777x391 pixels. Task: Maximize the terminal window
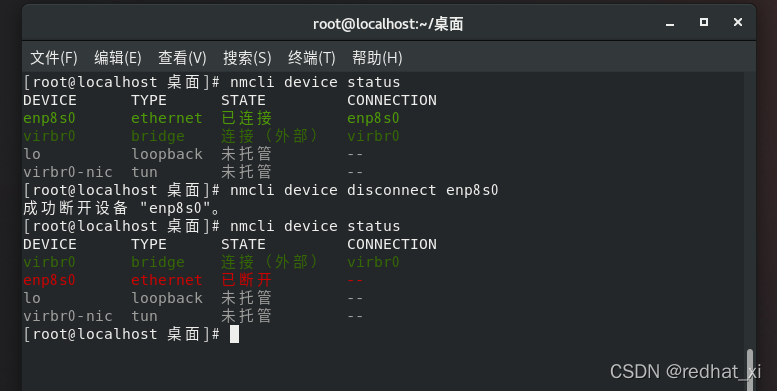tap(704, 22)
